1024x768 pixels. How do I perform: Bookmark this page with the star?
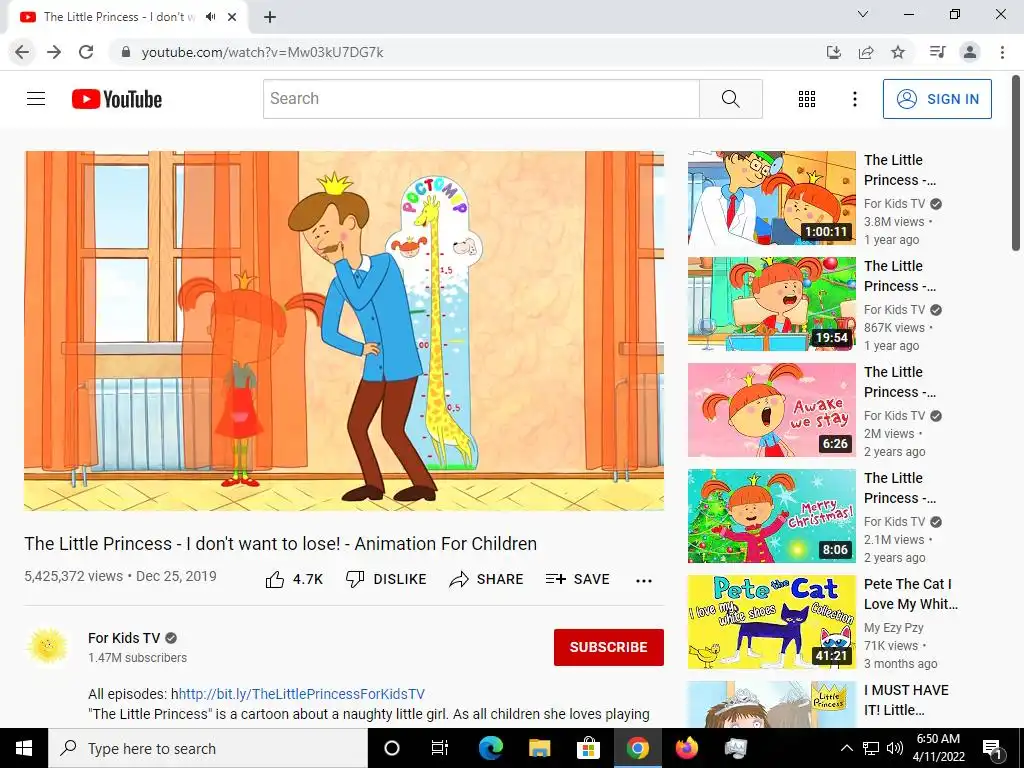[898, 52]
